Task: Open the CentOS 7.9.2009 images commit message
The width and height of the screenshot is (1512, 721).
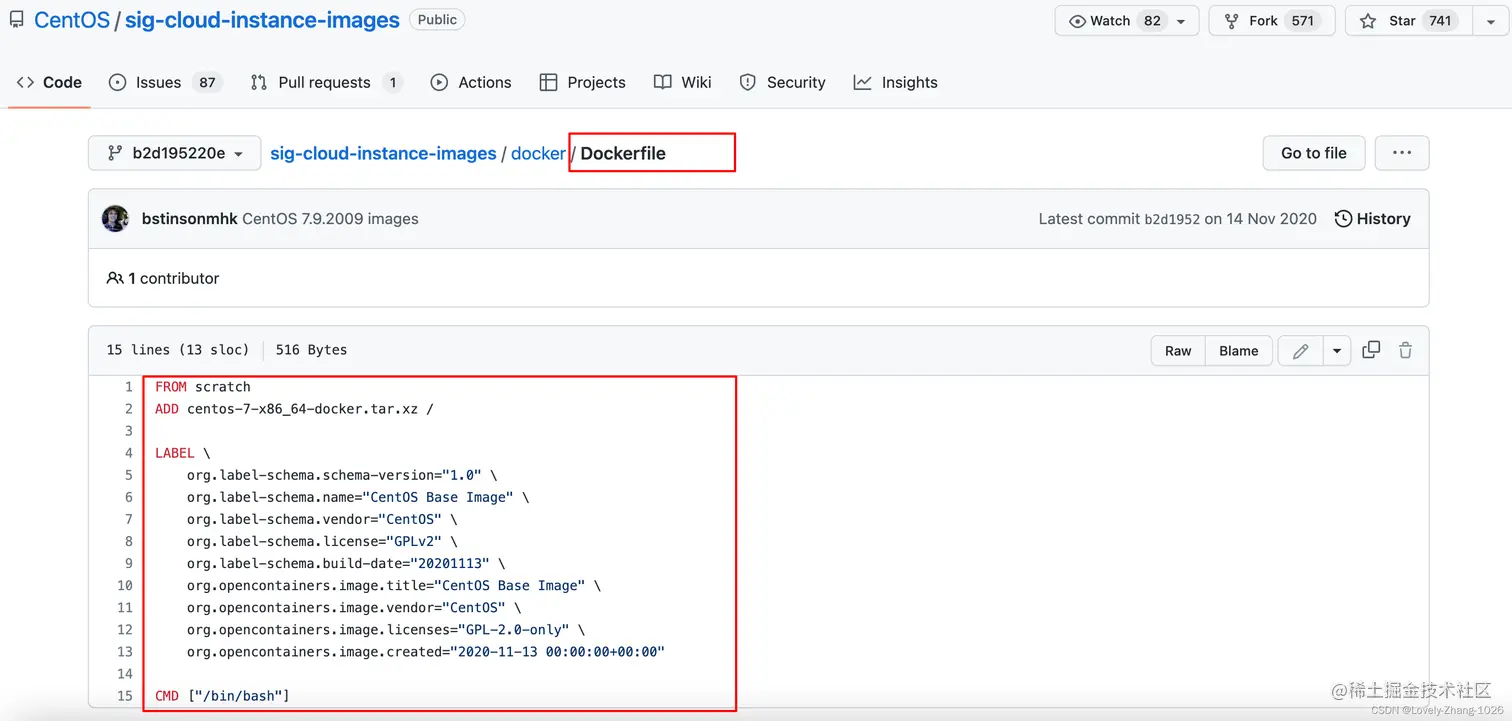Action: click(x=330, y=219)
